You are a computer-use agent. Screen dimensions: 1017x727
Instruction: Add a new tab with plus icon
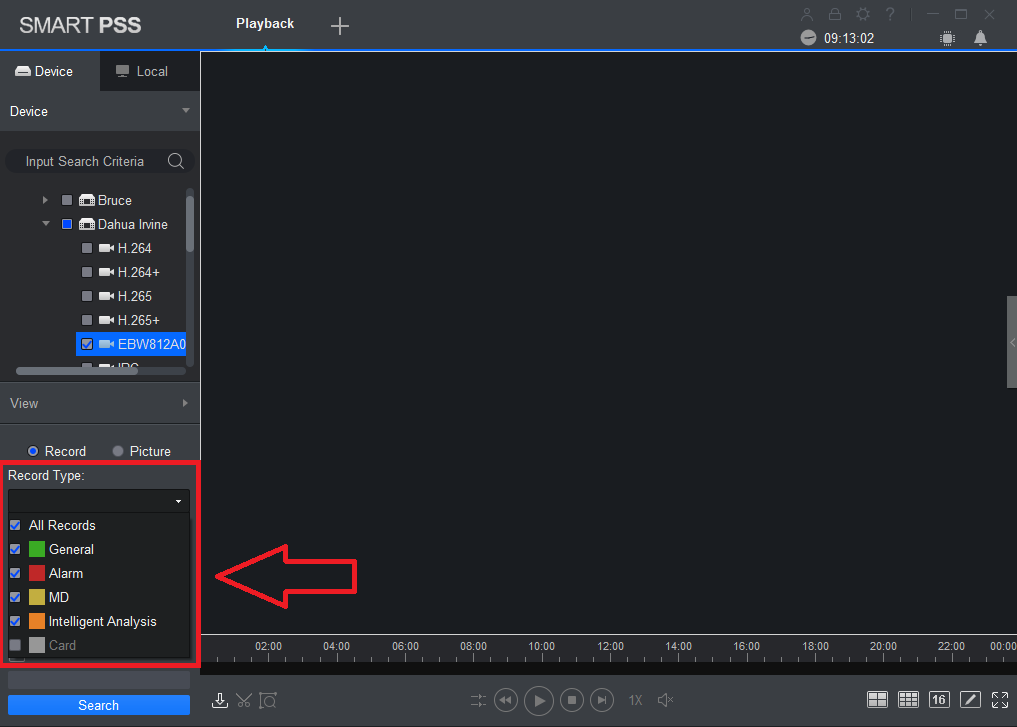[340, 26]
